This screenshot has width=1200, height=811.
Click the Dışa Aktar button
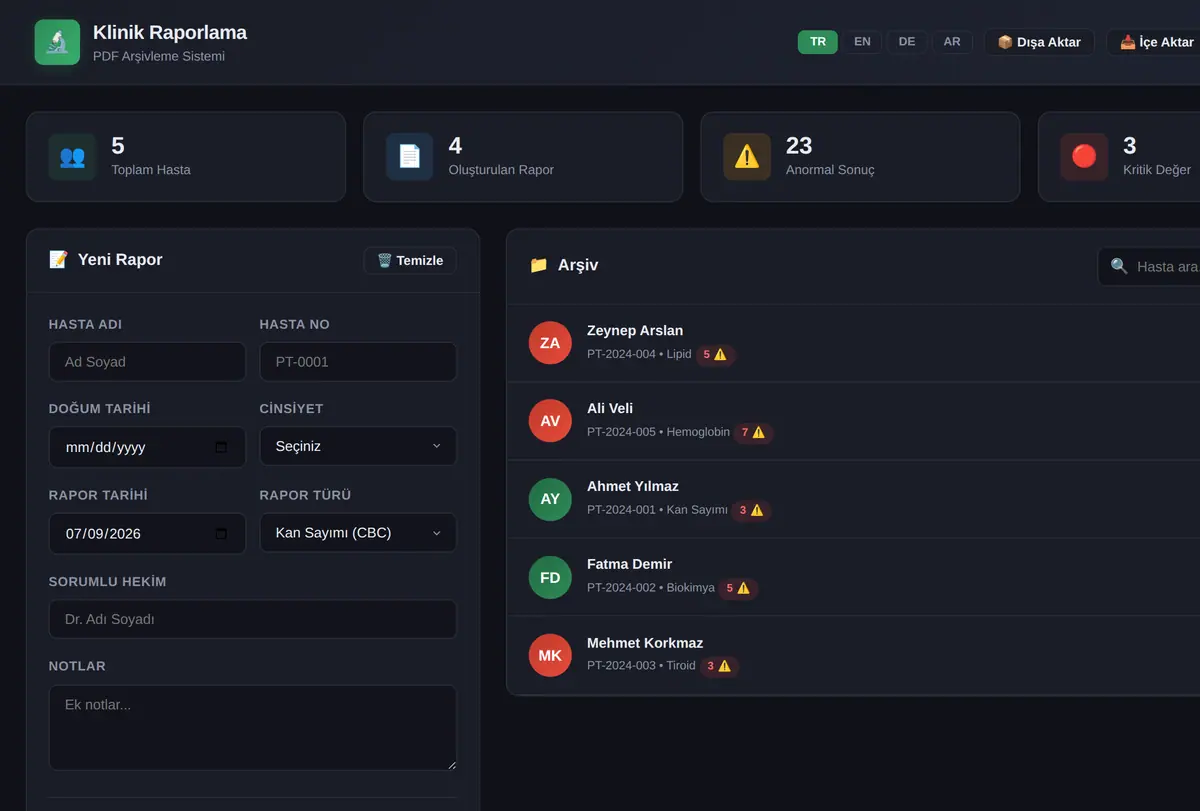point(1039,42)
